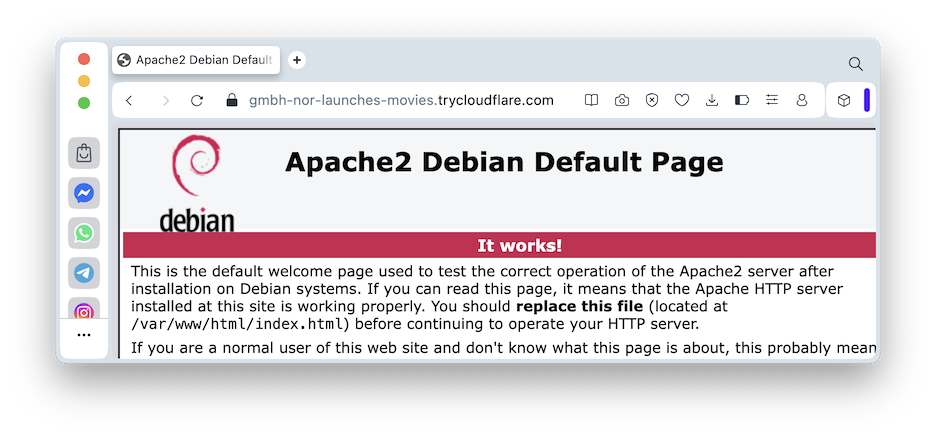
Task: Reload the current page
Action: click(197, 100)
